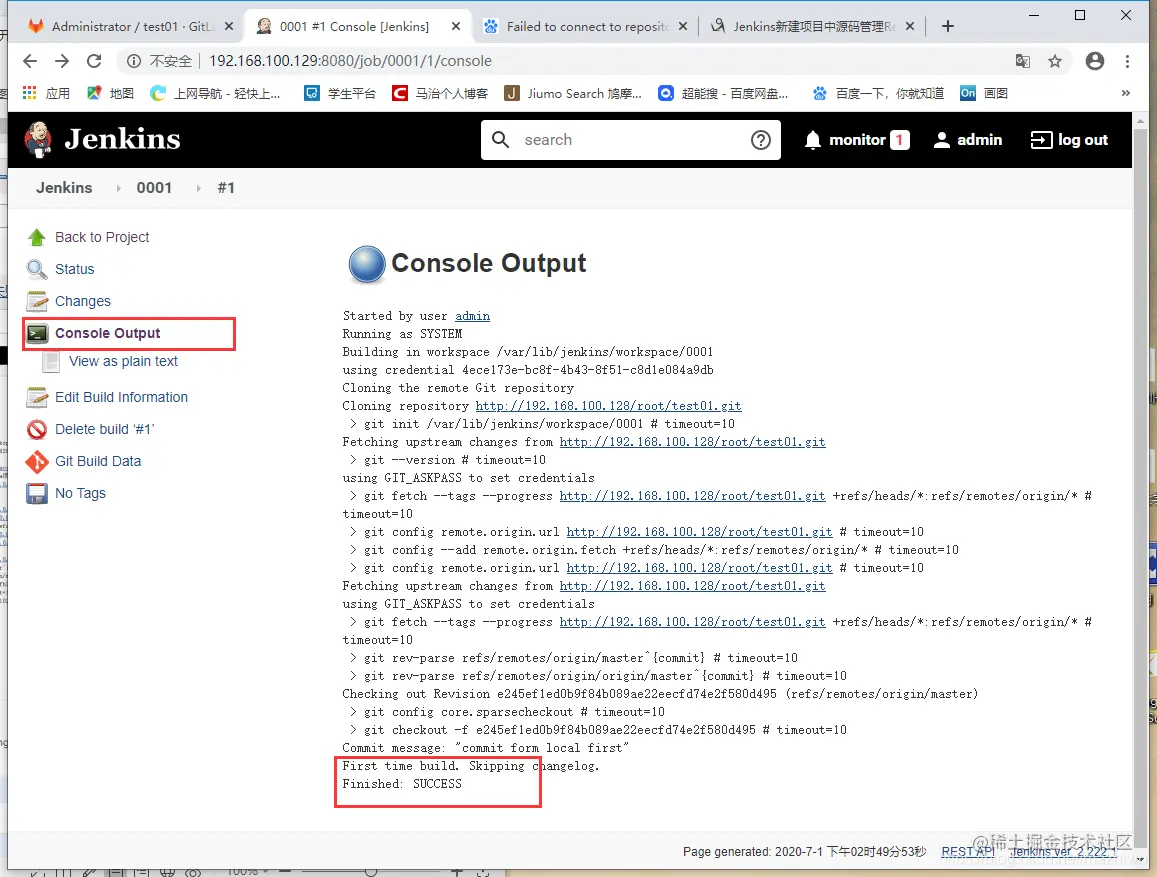Viewport: 1157px width, 877px height.
Task: Click the admin user silhouette icon
Action: coord(942,140)
